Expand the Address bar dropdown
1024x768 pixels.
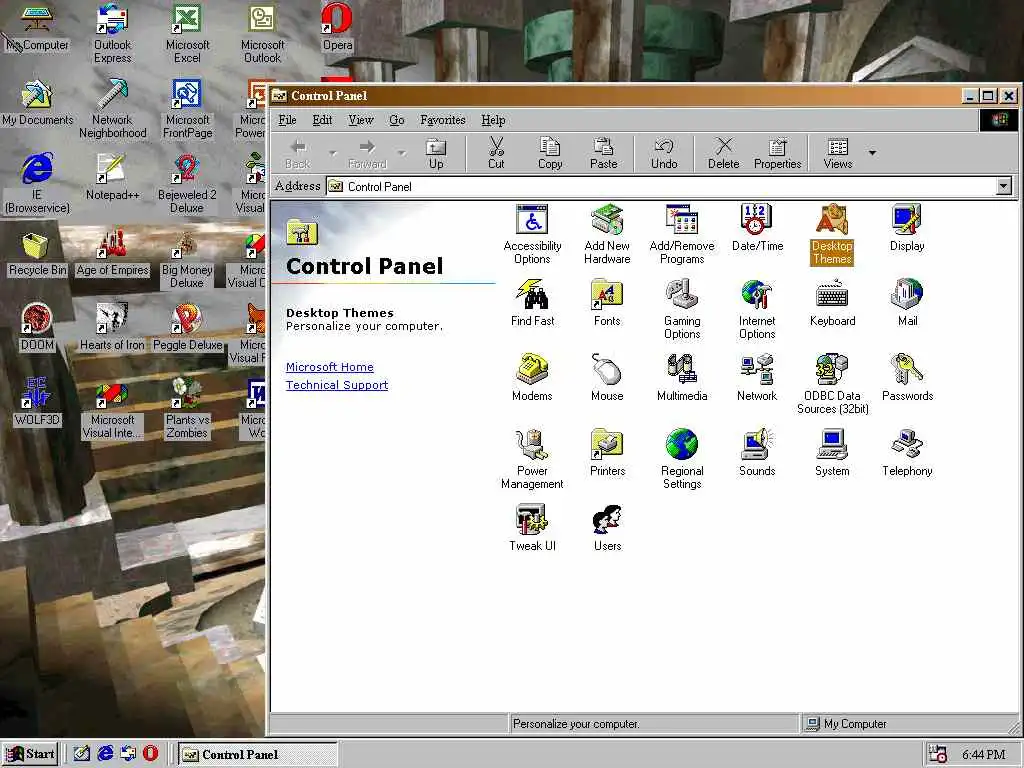(1004, 186)
